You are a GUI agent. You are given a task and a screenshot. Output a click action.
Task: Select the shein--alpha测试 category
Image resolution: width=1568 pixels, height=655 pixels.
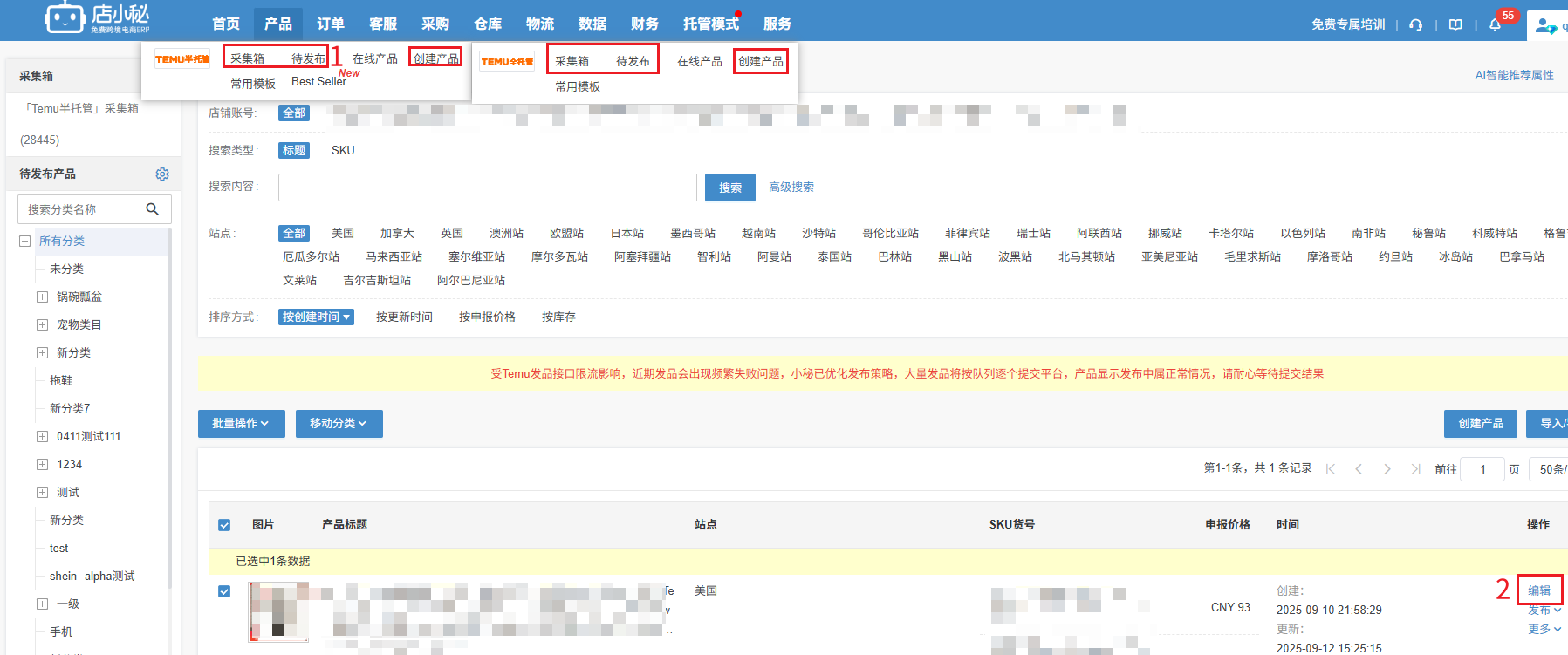(x=92, y=576)
